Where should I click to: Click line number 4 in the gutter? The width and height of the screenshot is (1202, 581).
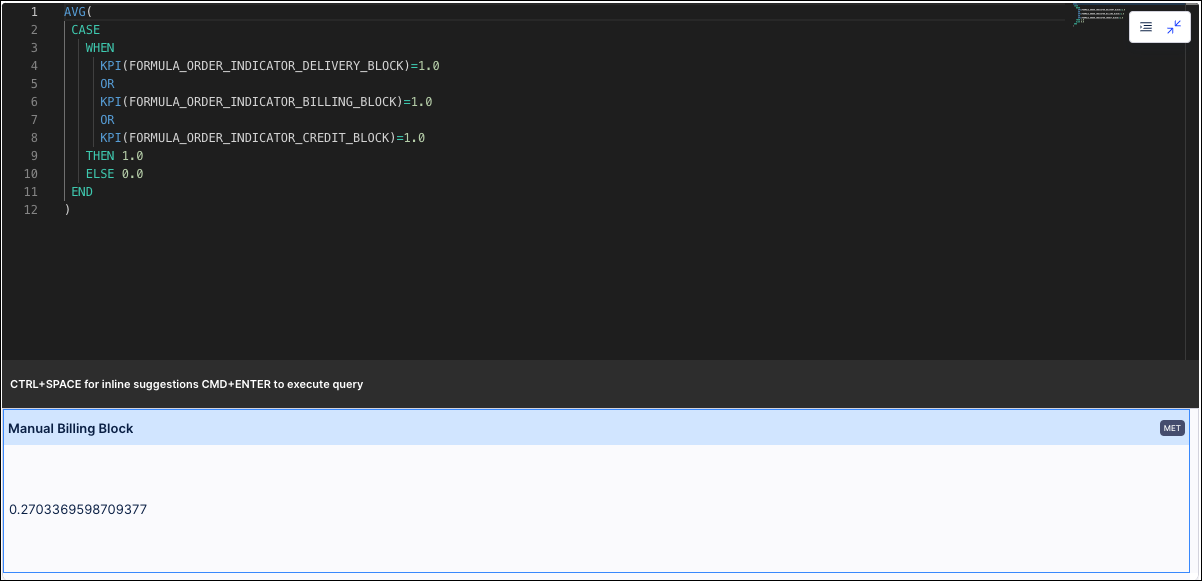pyautogui.click(x=34, y=66)
